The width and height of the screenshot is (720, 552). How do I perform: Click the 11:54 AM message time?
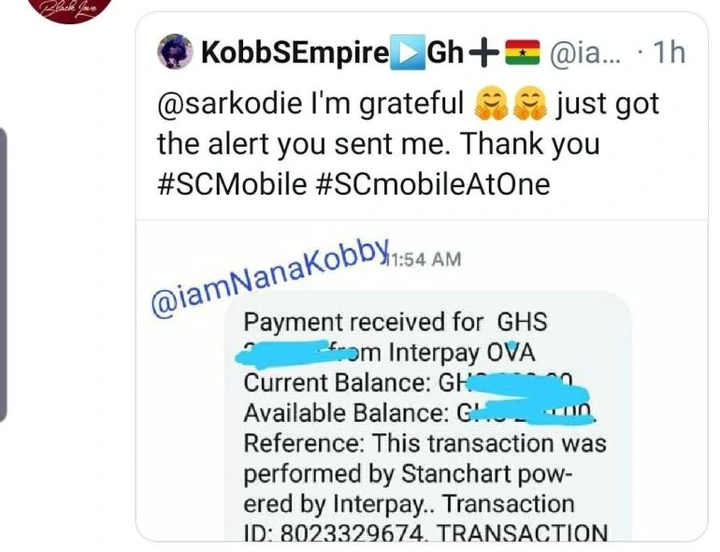pos(423,259)
